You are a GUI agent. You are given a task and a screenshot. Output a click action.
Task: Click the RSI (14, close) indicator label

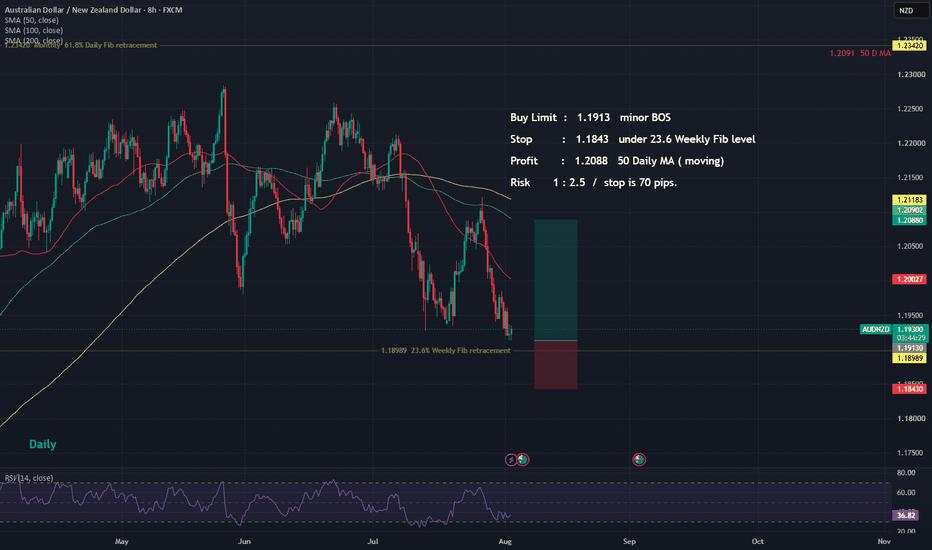pyautogui.click(x=29, y=478)
